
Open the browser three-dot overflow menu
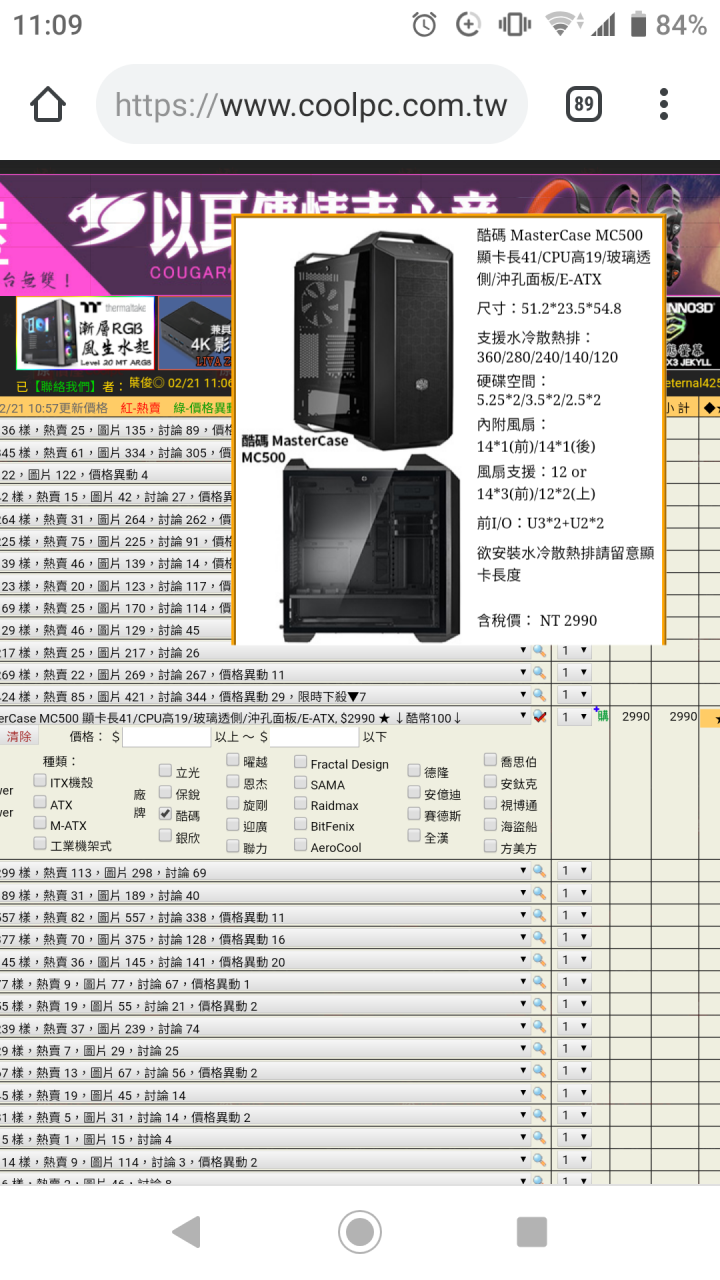click(664, 104)
